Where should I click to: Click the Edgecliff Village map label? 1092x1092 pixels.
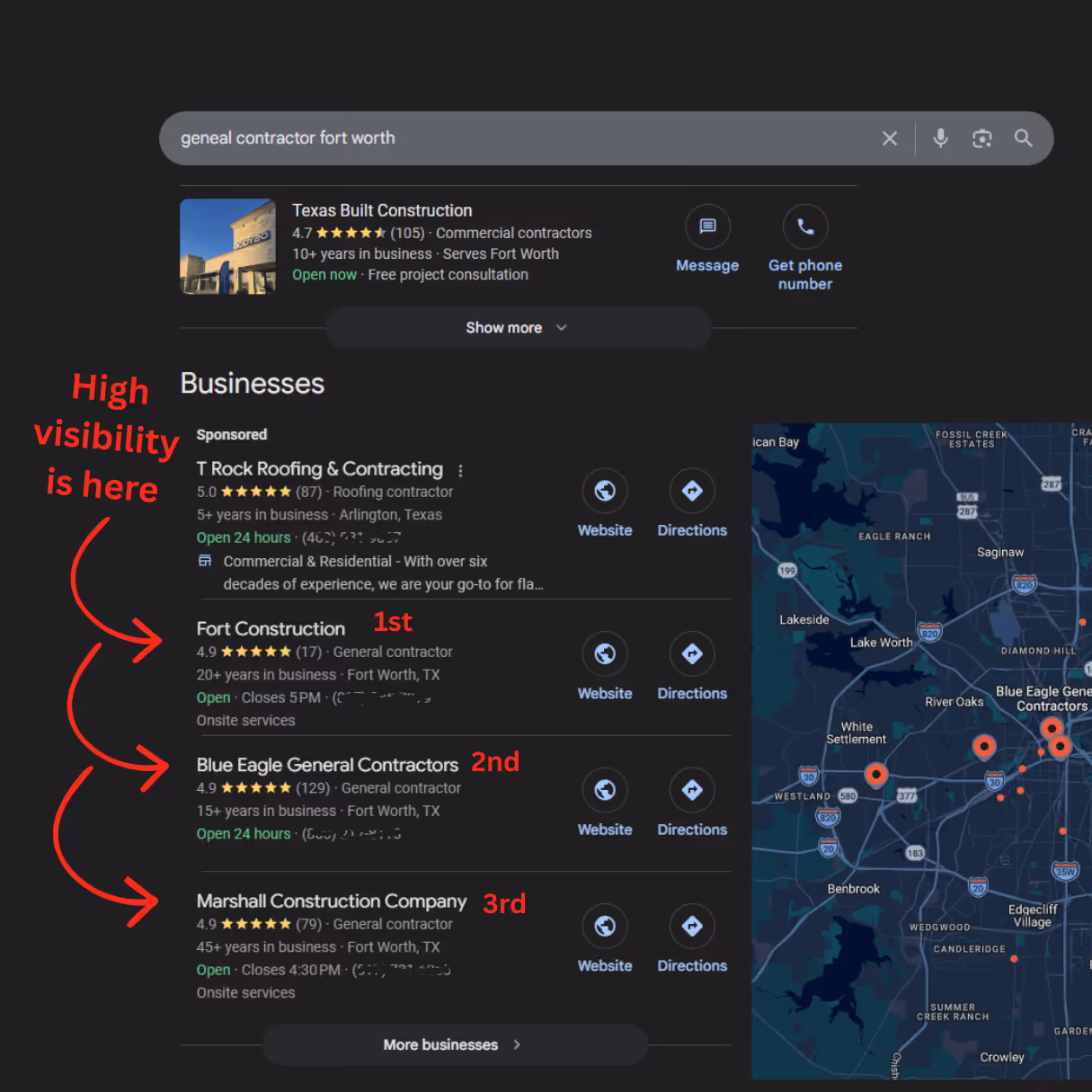pos(1033,916)
